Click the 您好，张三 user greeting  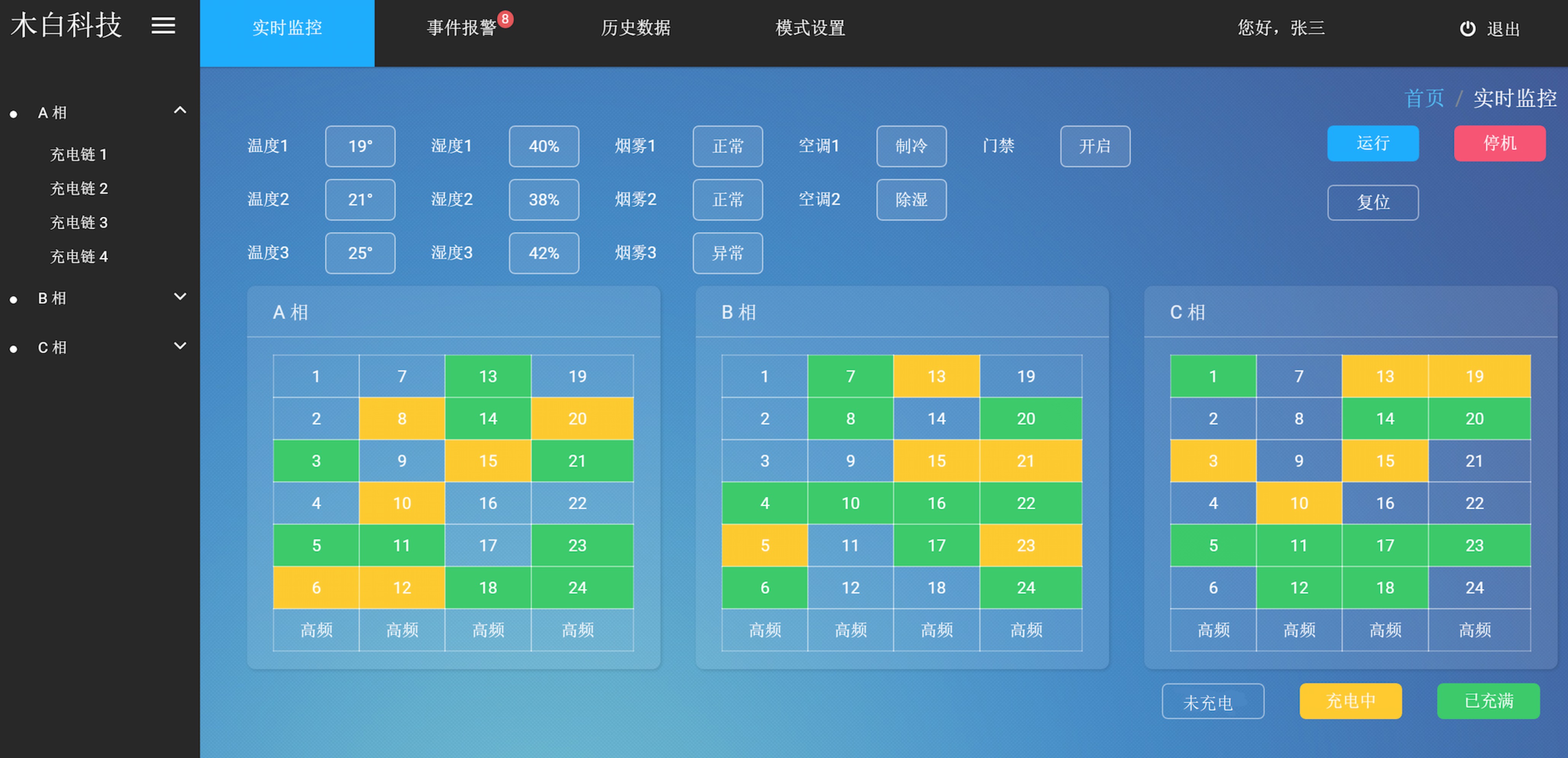(1281, 28)
